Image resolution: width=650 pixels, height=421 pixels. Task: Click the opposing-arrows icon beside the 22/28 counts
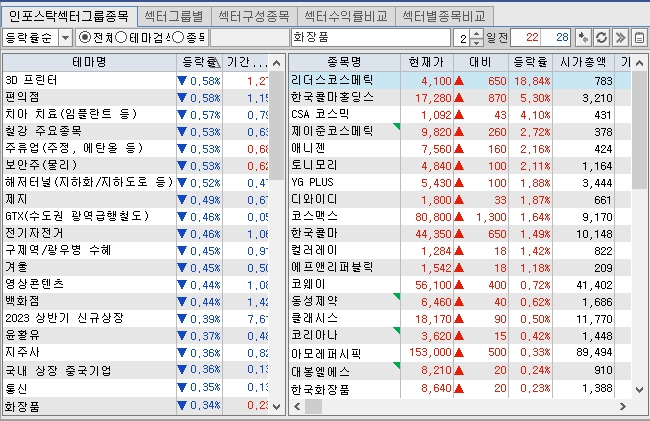tap(583, 38)
